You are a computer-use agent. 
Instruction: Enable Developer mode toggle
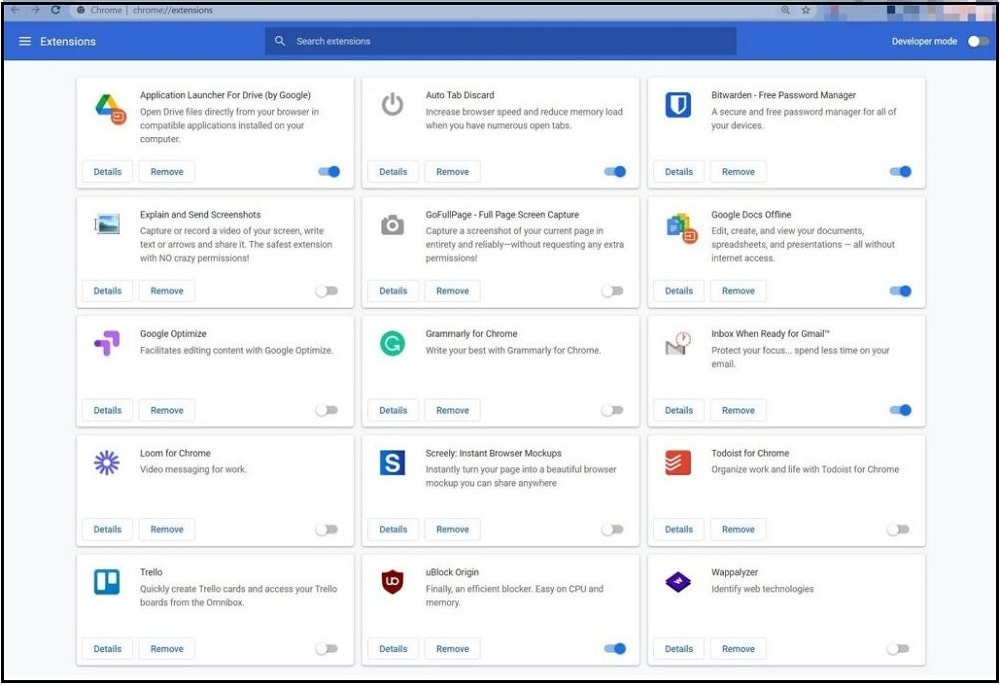(978, 41)
